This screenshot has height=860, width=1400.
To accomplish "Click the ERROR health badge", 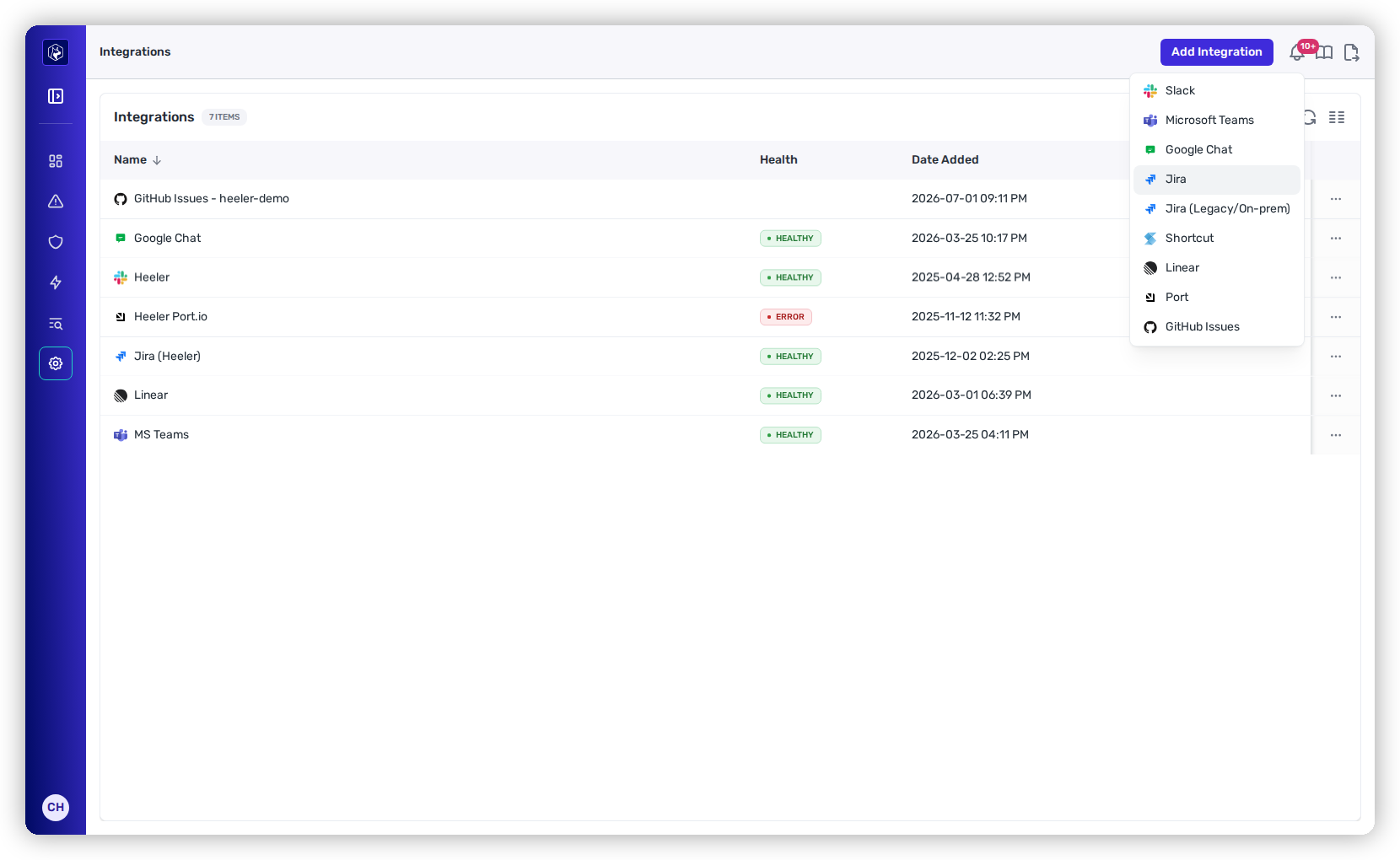I will click(x=786, y=317).
